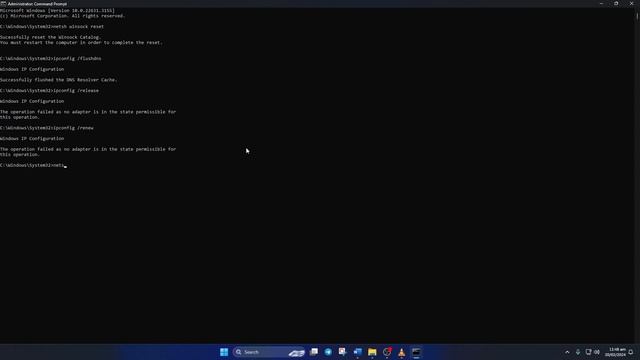640x360 pixels.
Task: Click the Administrator: Command Prompt window title
Action: 37,4
